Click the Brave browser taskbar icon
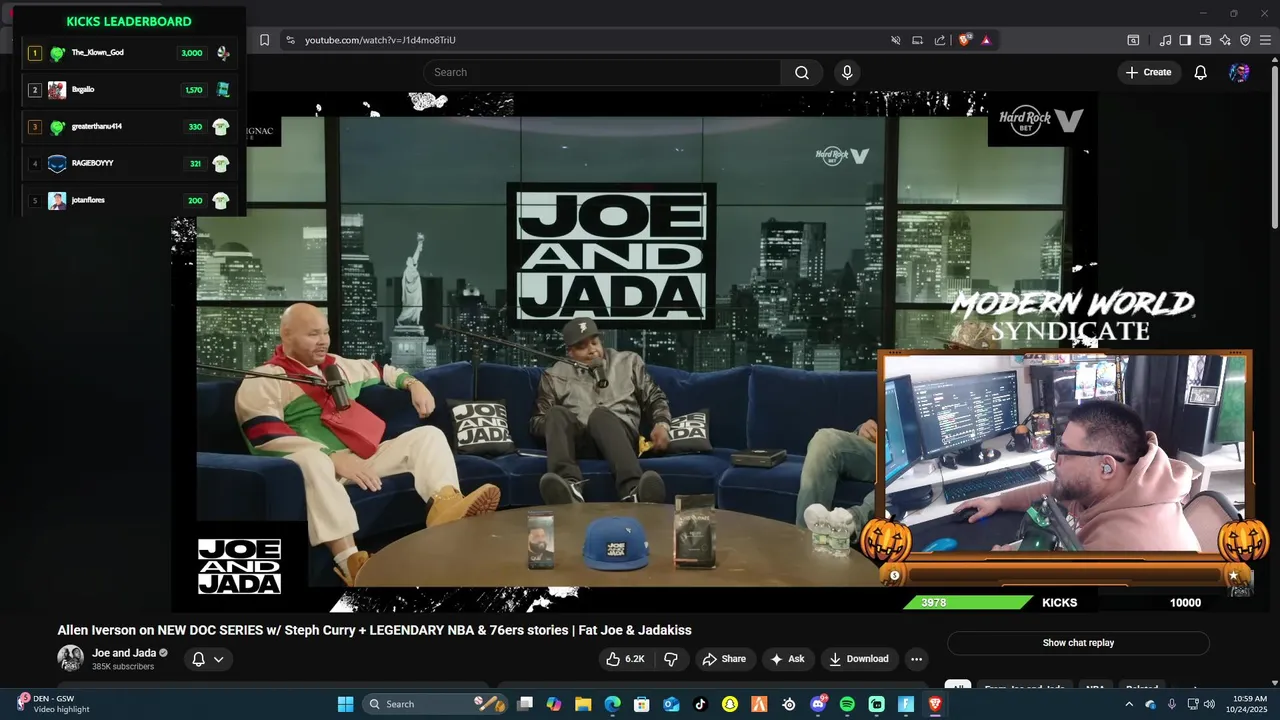Image resolution: width=1280 pixels, height=720 pixels. point(935,704)
